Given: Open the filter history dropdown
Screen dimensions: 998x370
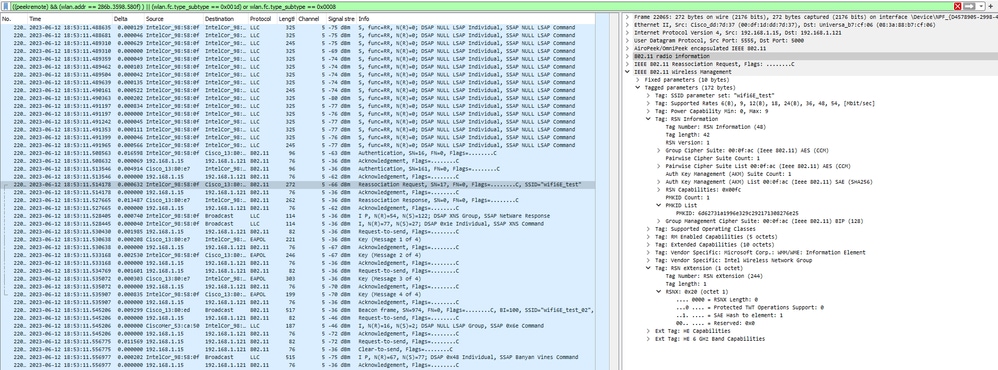Looking at the screenshot, I should click(x=980, y=6).
